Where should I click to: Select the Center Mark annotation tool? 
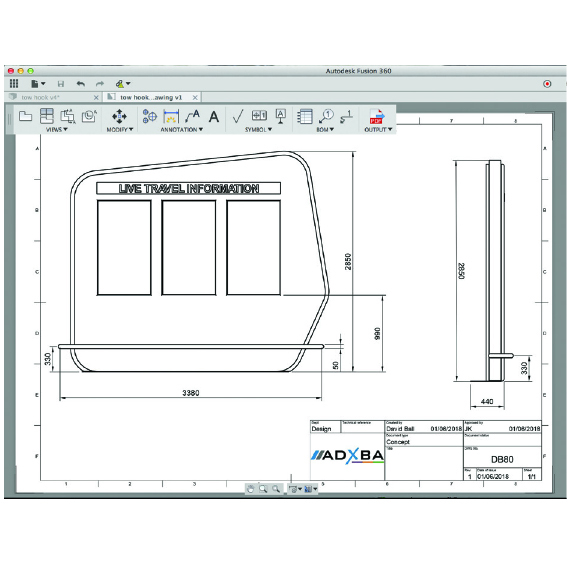coord(150,116)
